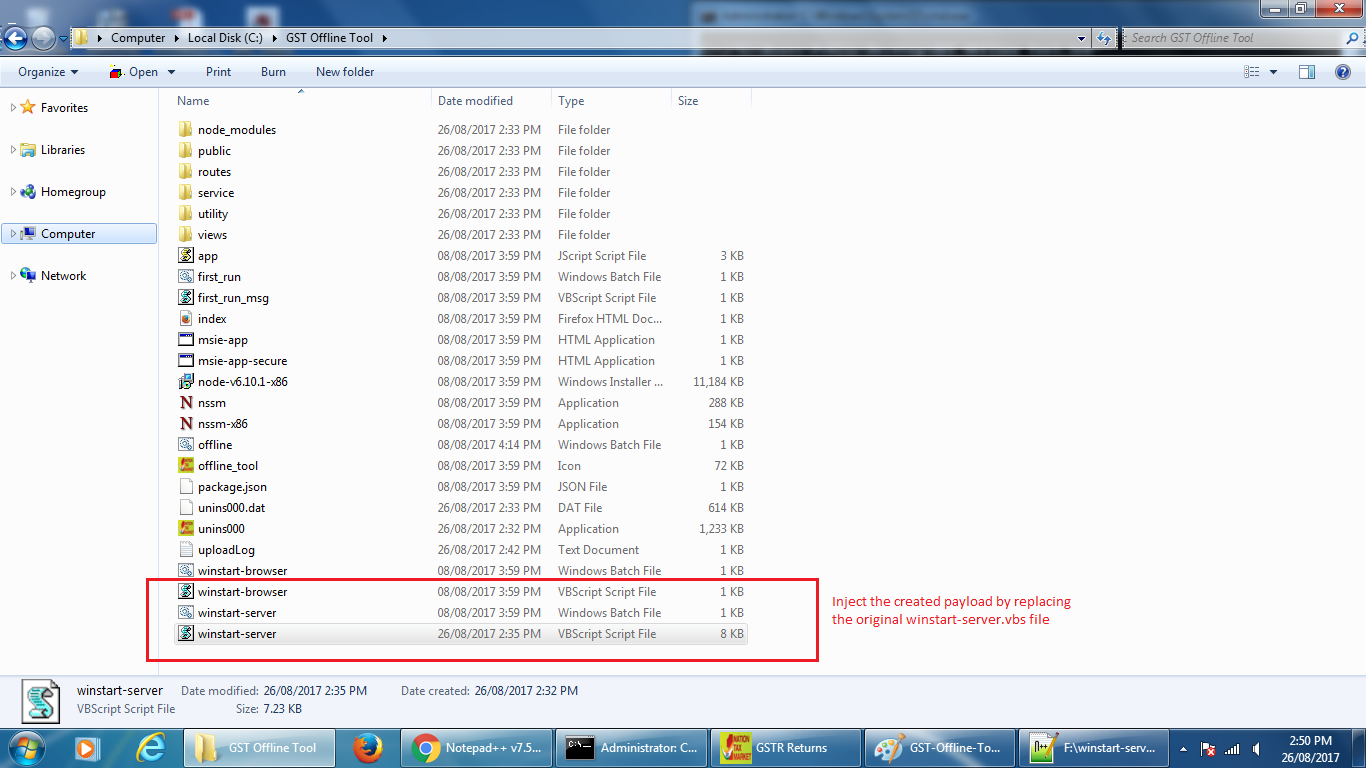
Task: Select Homegroup in the navigation pane
Action: point(73,192)
